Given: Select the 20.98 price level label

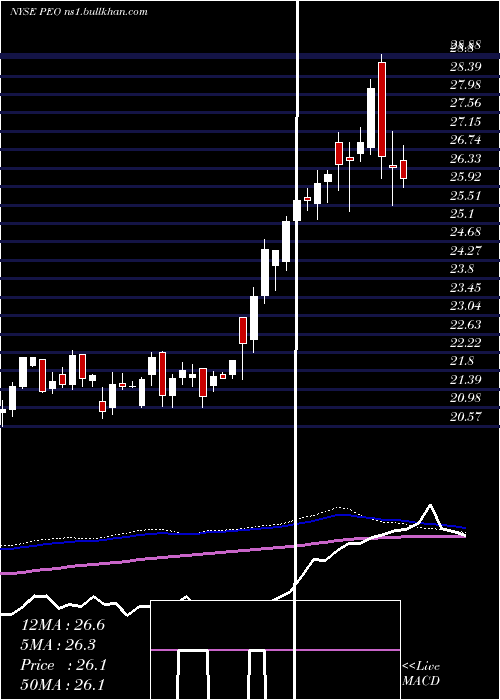Looking at the screenshot, I should click(x=466, y=398).
